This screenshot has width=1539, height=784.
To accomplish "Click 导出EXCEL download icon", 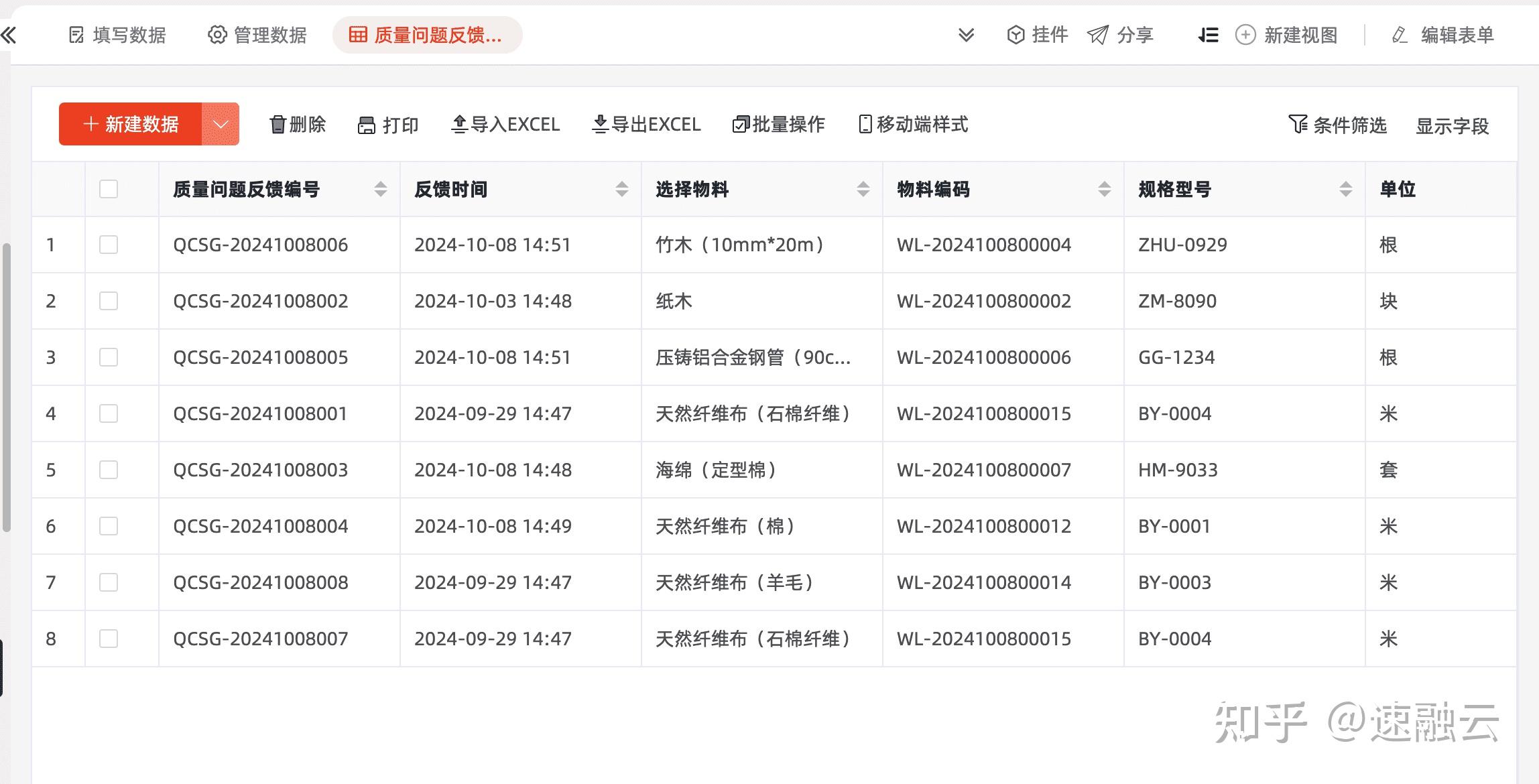I will pyautogui.click(x=600, y=124).
